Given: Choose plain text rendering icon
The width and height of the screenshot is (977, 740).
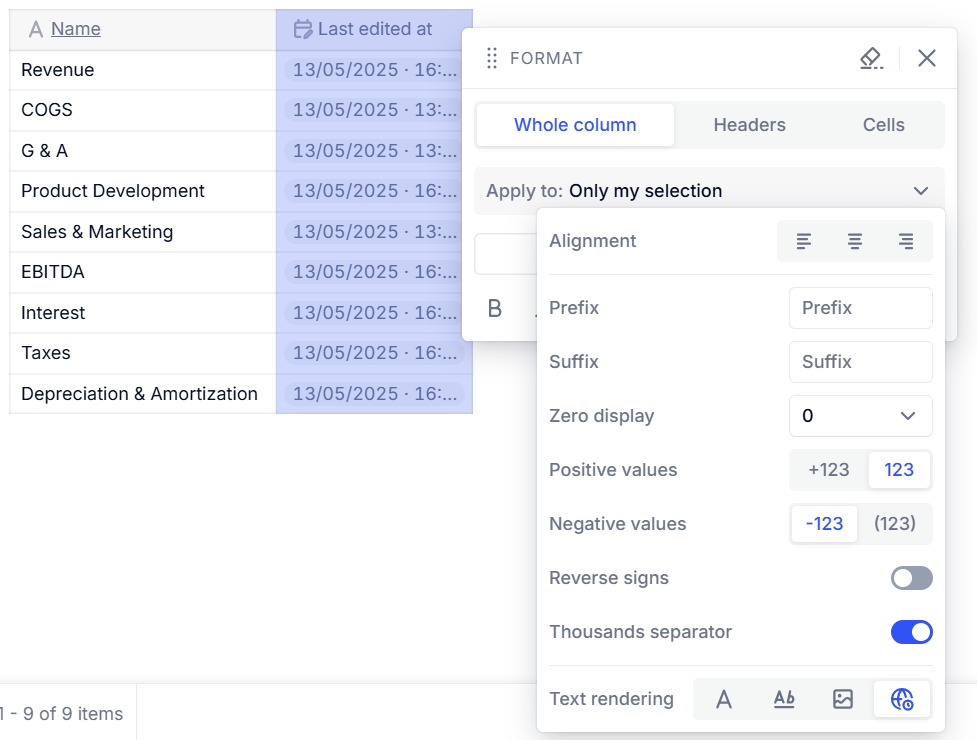Looking at the screenshot, I should tap(723, 699).
